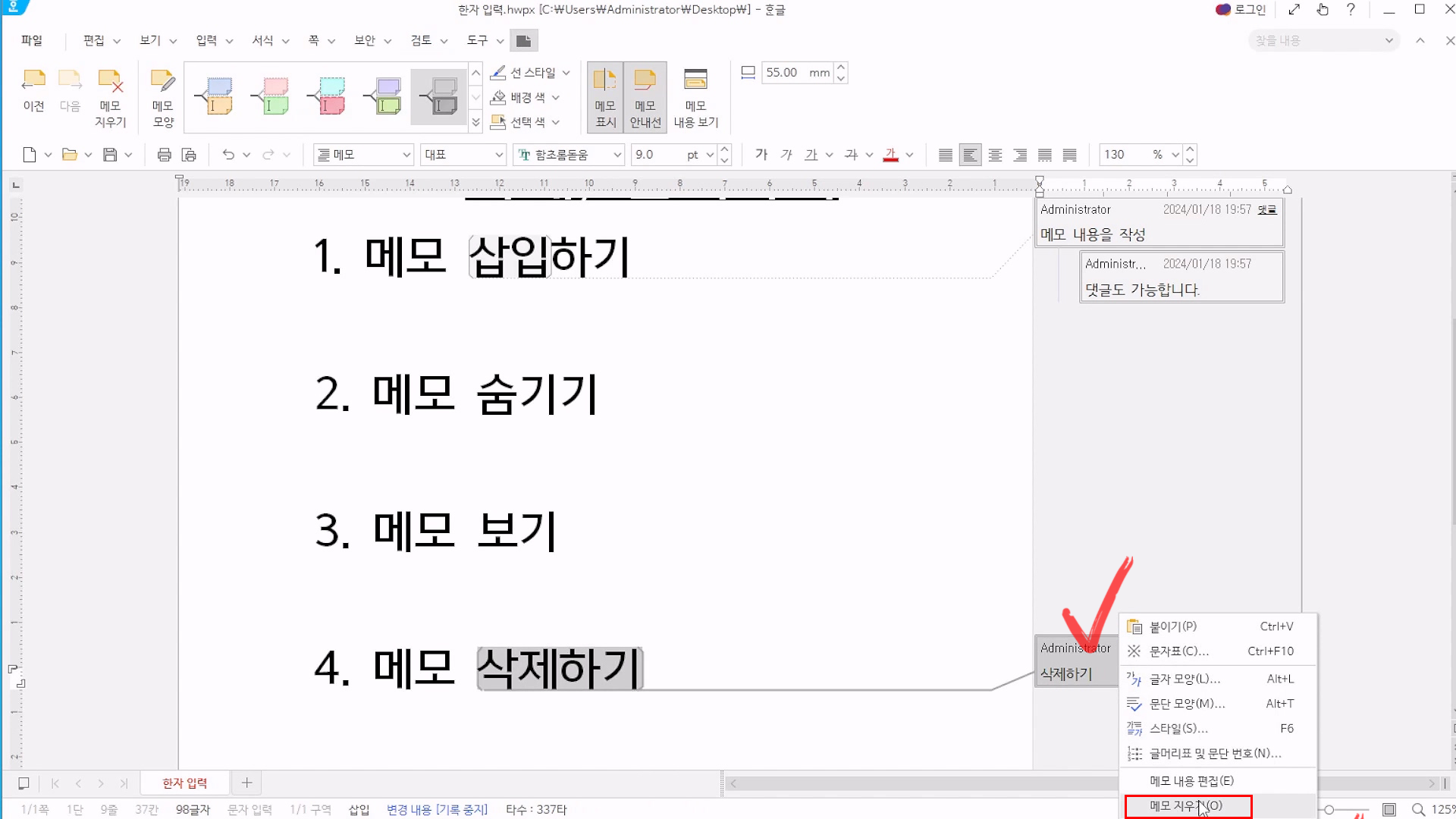This screenshot has height=819, width=1456.
Task: Toggle 메모 안내선 guide lines
Action: 645,97
